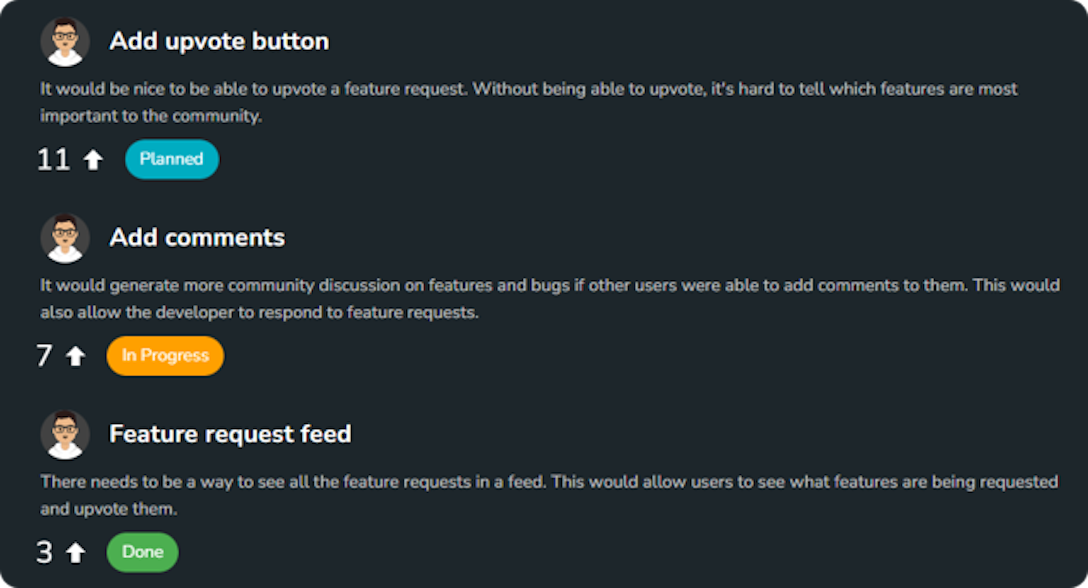
Task: Open the Add upvote button title
Action: (219, 41)
